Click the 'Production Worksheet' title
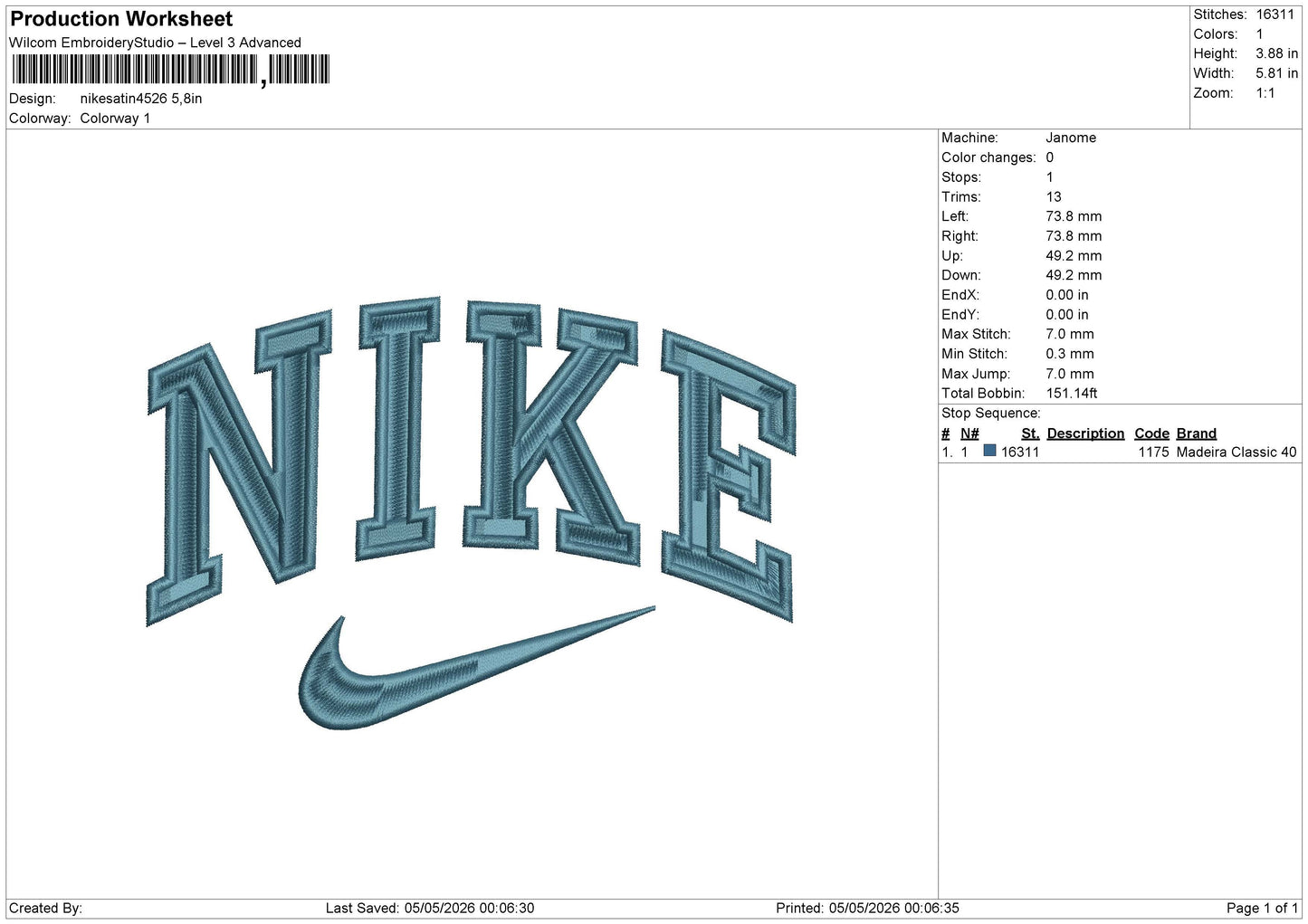Screen dimensions: 1308x924 (121, 19)
